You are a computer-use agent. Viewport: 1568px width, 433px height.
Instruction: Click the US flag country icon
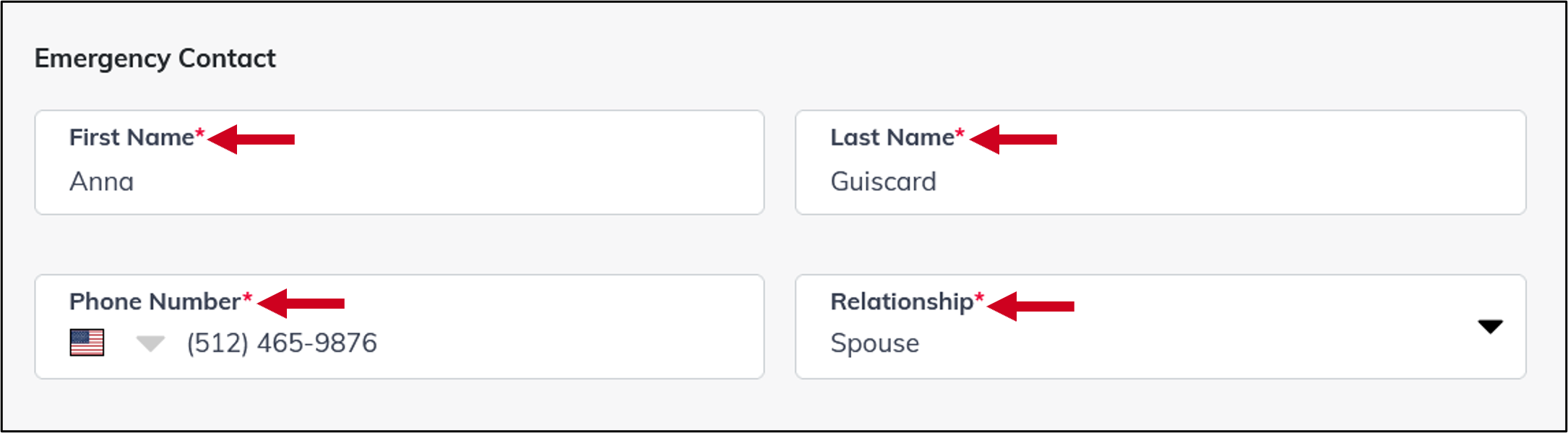88,344
